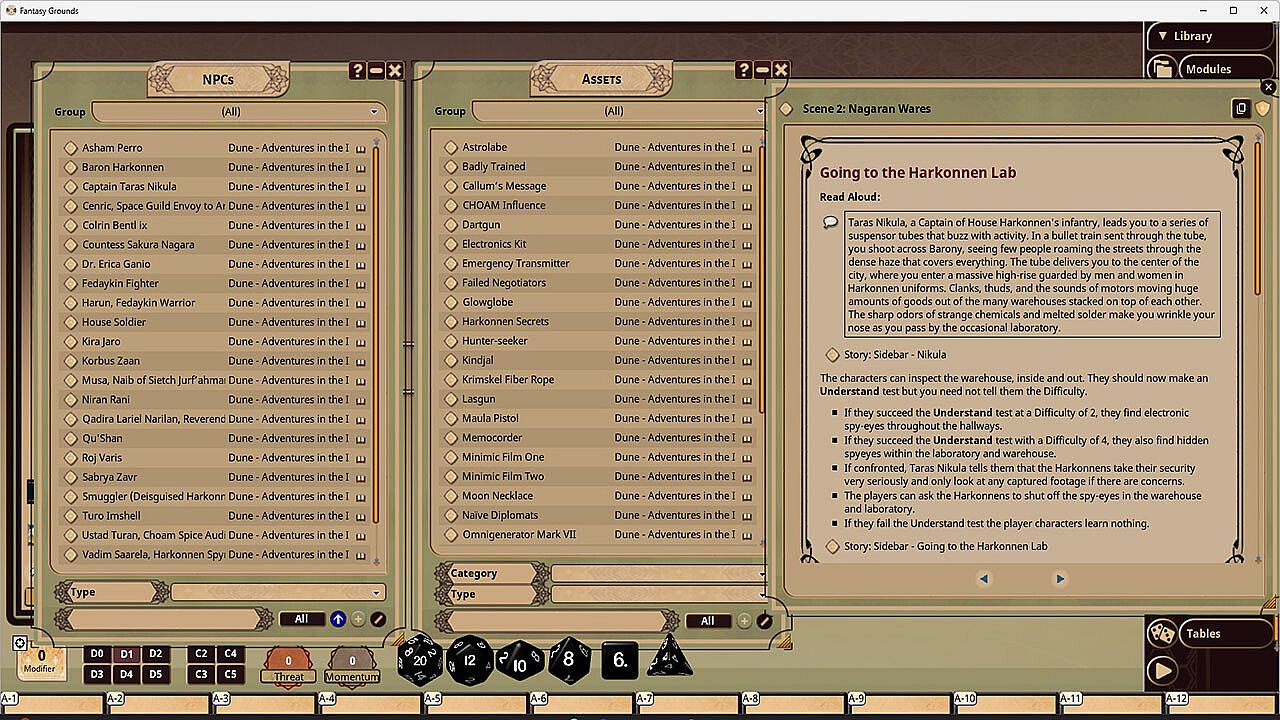Toggle the D3 difficulty button
The width and height of the screenshot is (1280, 720).
pyautogui.click(x=97, y=674)
